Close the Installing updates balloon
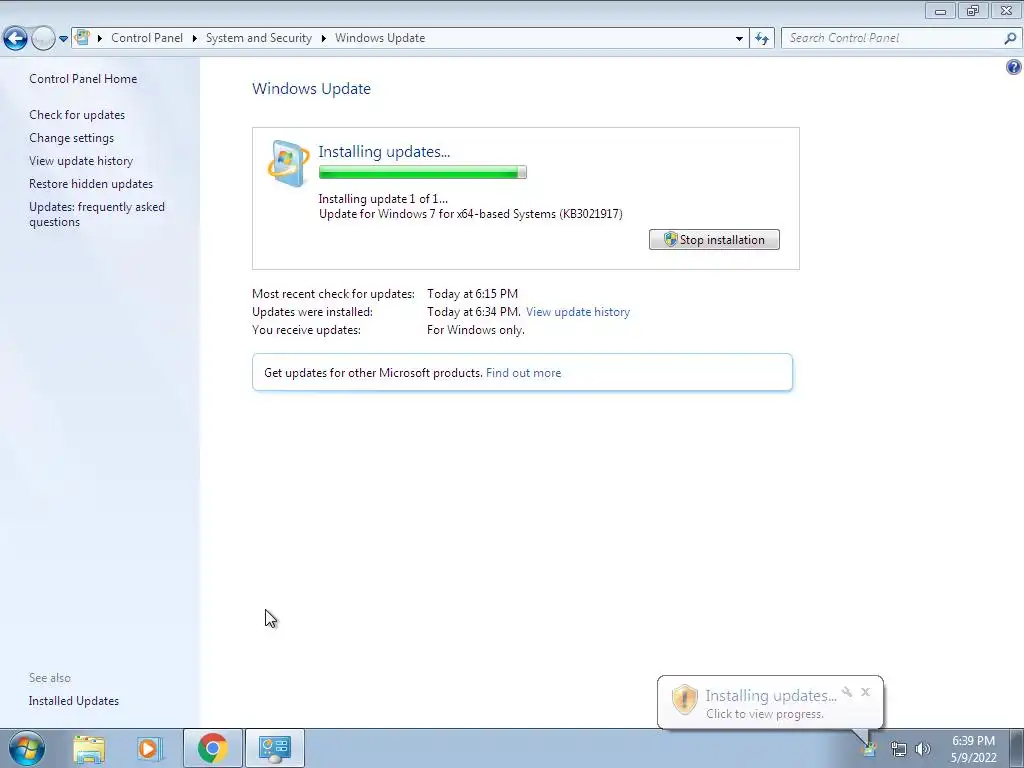Screen dimensions: 1024x768 pyautogui.click(x=865, y=692)
